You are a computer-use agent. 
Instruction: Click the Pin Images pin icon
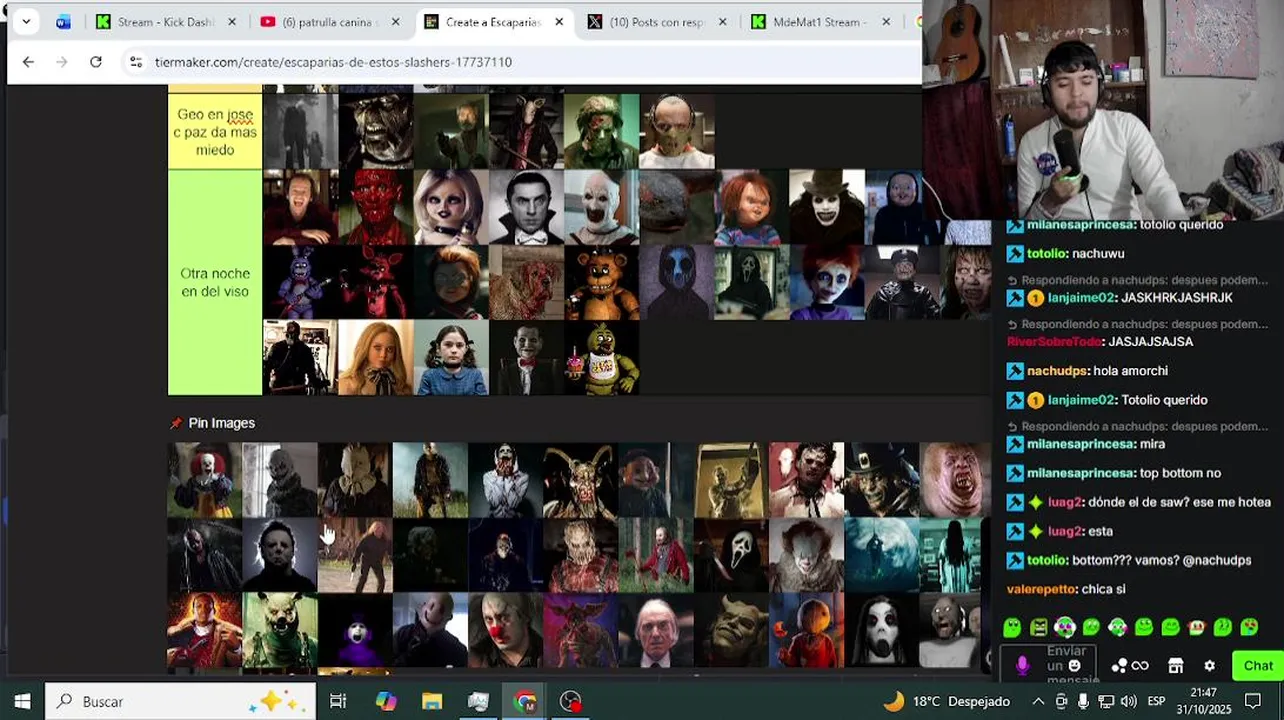pos(176,423)
